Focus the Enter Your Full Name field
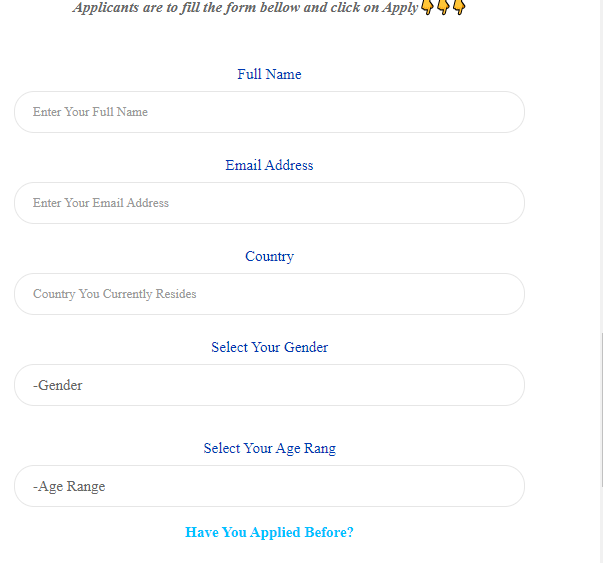The height and width of the screenshot is (563, 603). pyautogui.click(x=269, y=112)
